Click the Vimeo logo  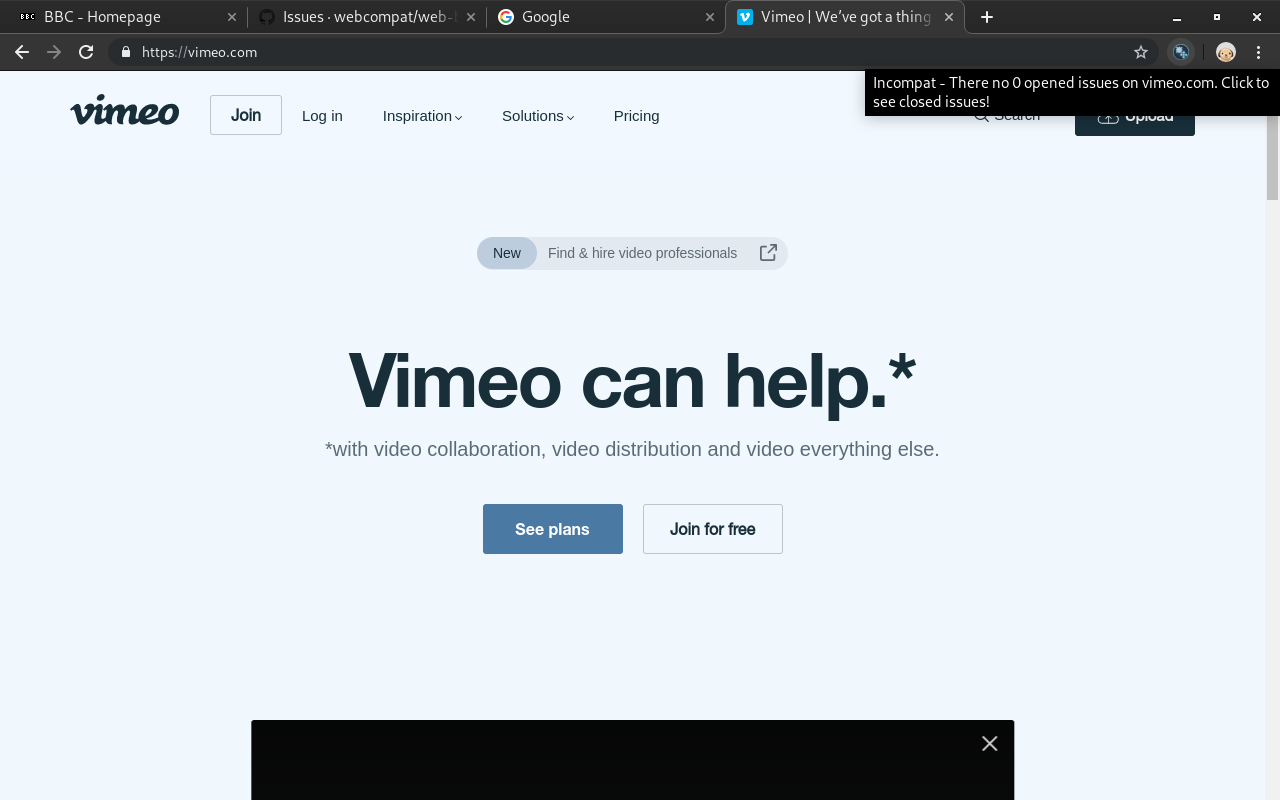[x=125, y=111]
